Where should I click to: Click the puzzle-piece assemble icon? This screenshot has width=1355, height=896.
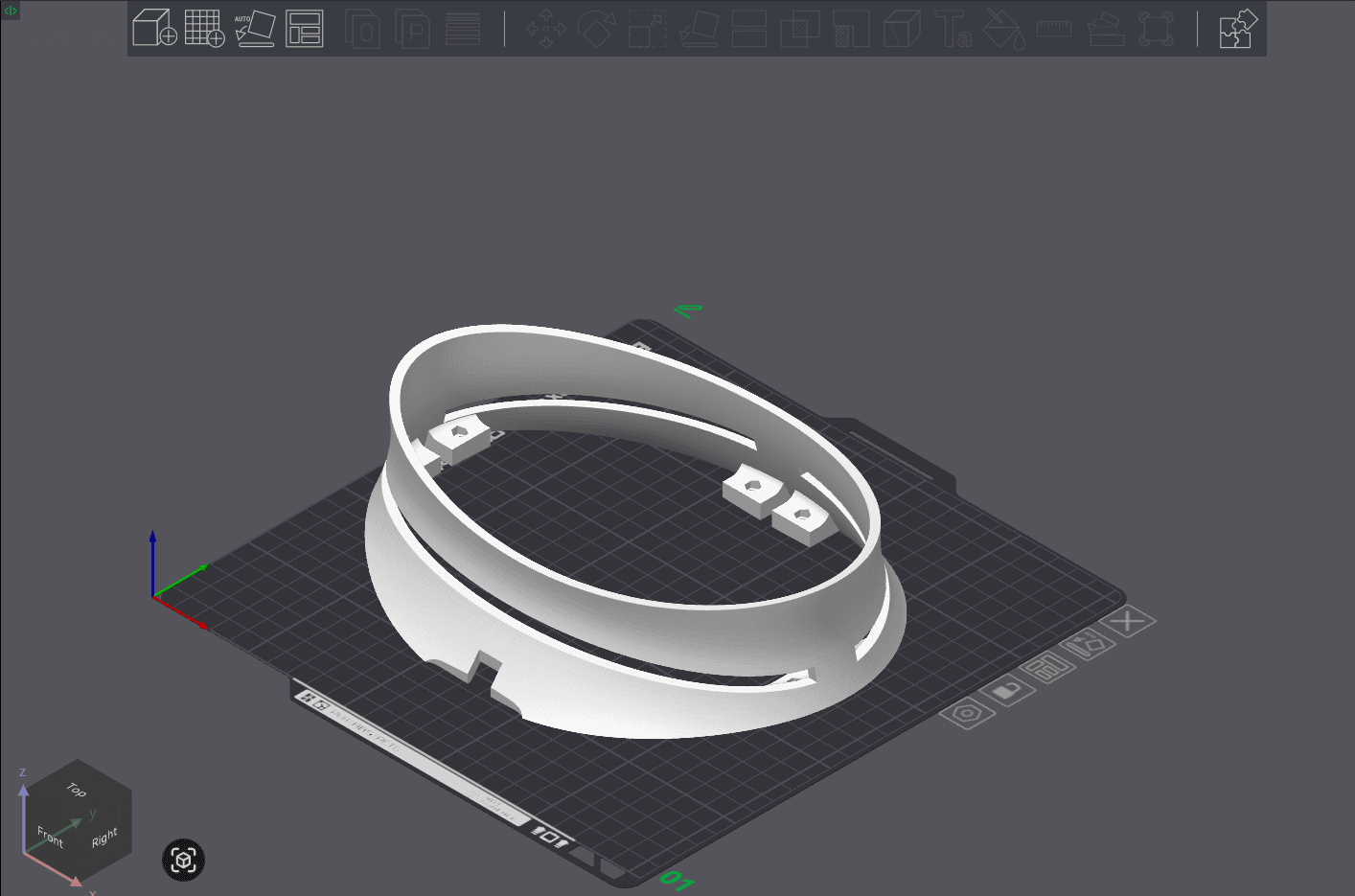pyautogui.click(x=1237, y=29)
